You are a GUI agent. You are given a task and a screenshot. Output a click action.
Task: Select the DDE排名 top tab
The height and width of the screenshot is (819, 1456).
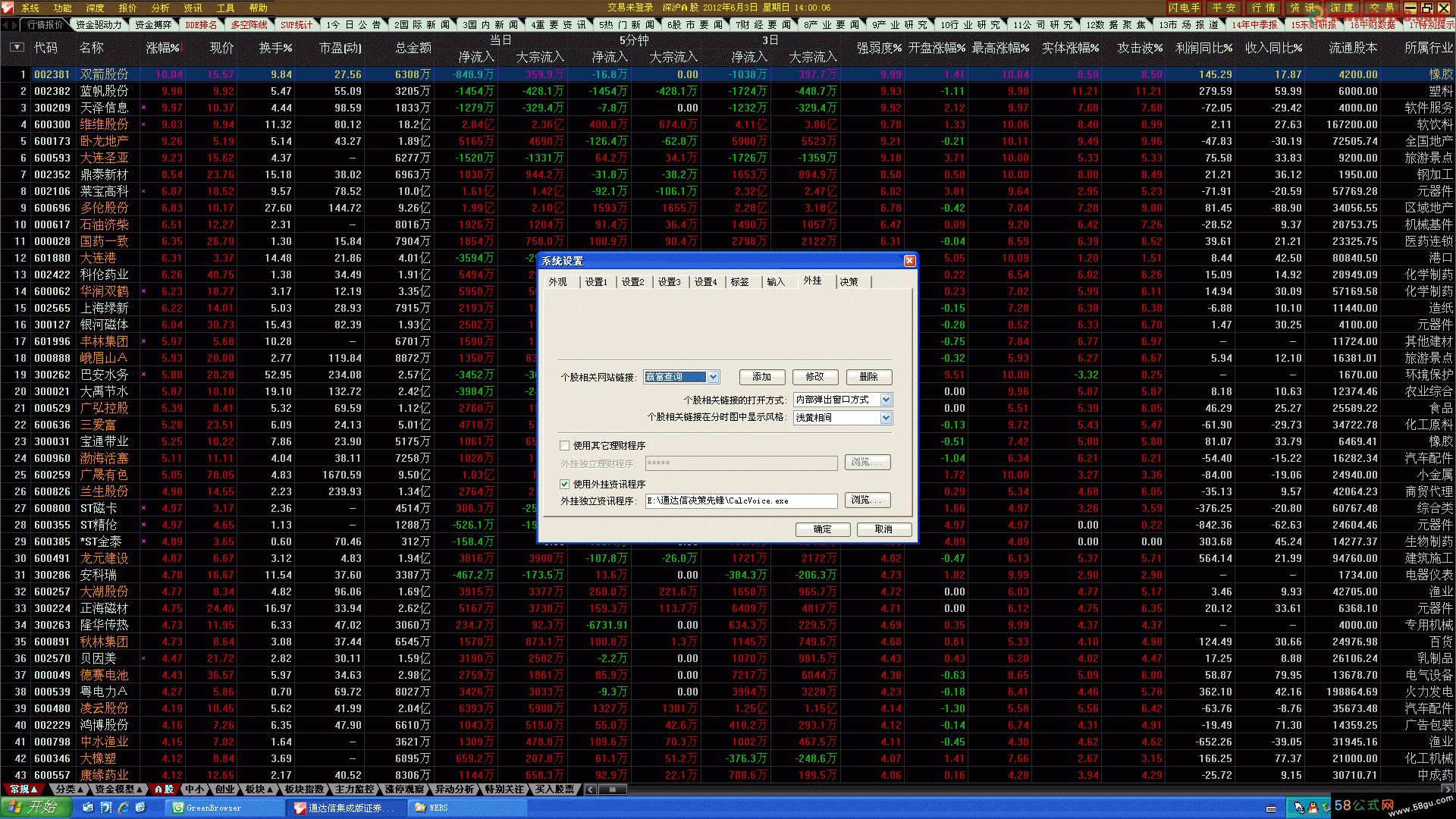[x=201, y=25]
